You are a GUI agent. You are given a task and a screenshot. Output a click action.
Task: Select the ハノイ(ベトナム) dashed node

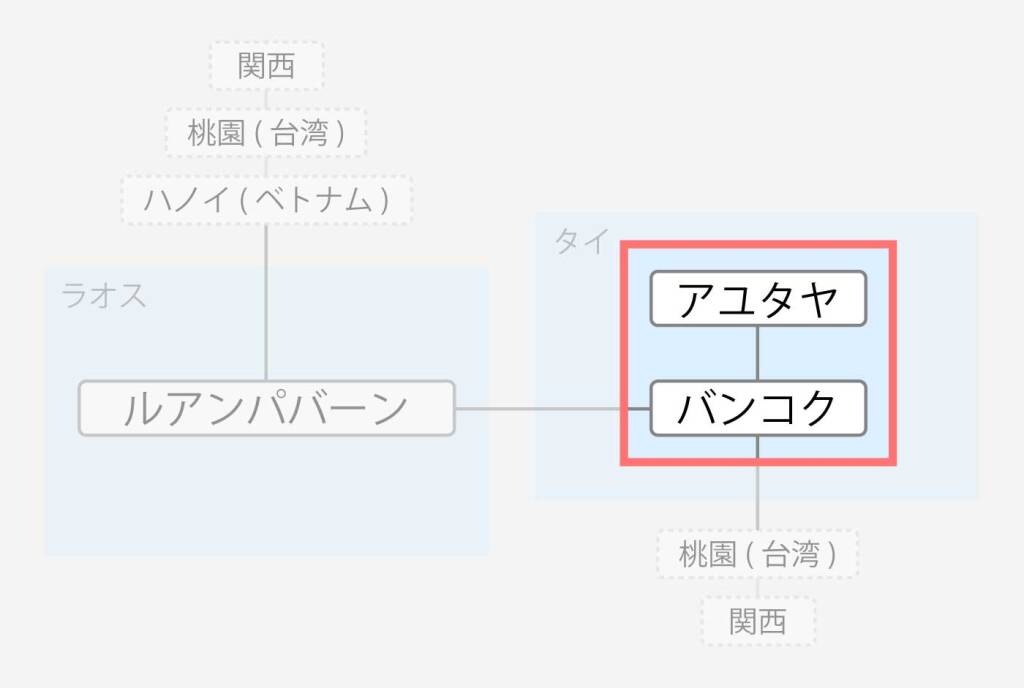click(266, 200)
